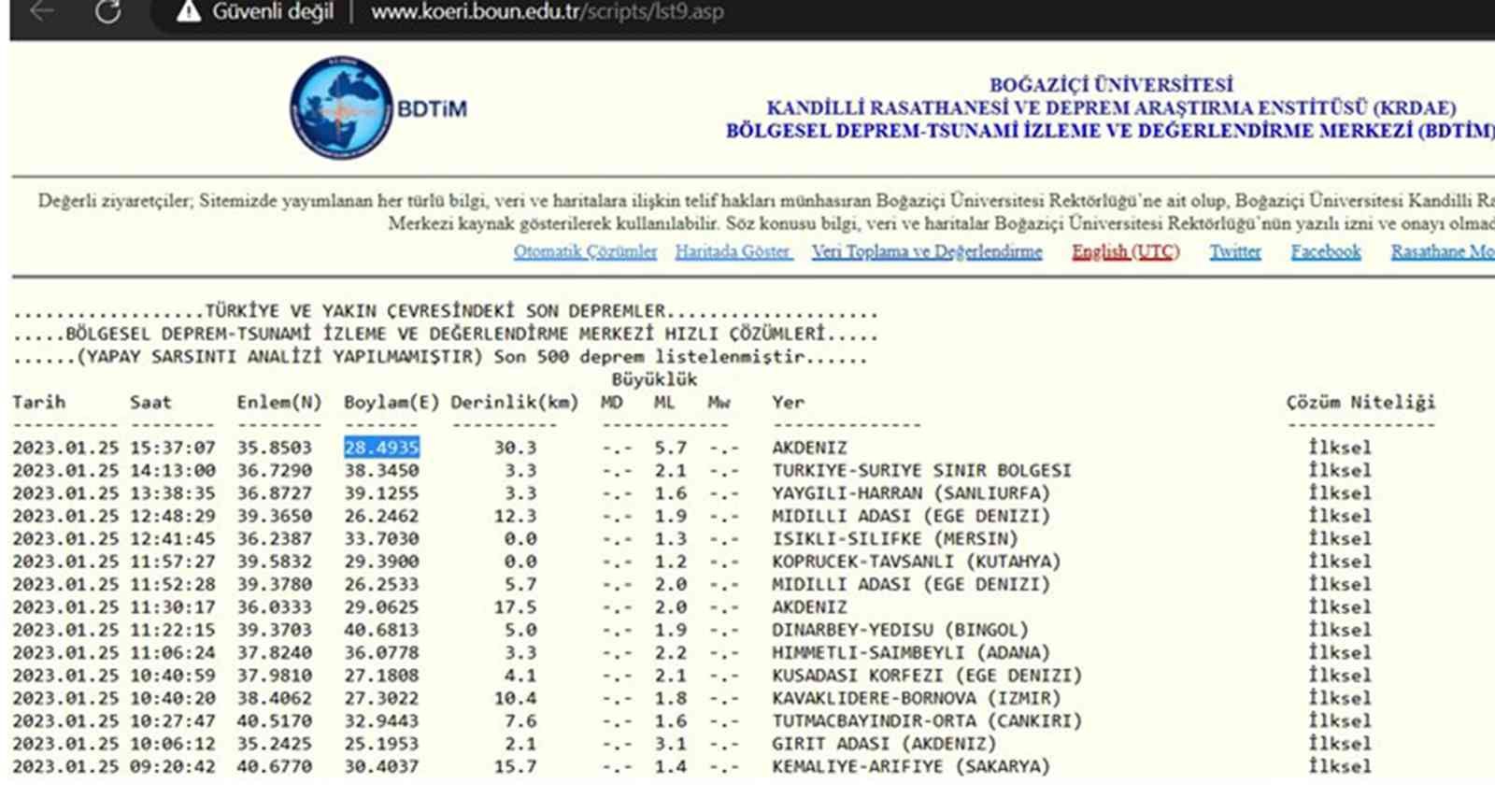Click the Güvenli değil security label
The height and width of the screenshot is (812, 1495).
273,12
